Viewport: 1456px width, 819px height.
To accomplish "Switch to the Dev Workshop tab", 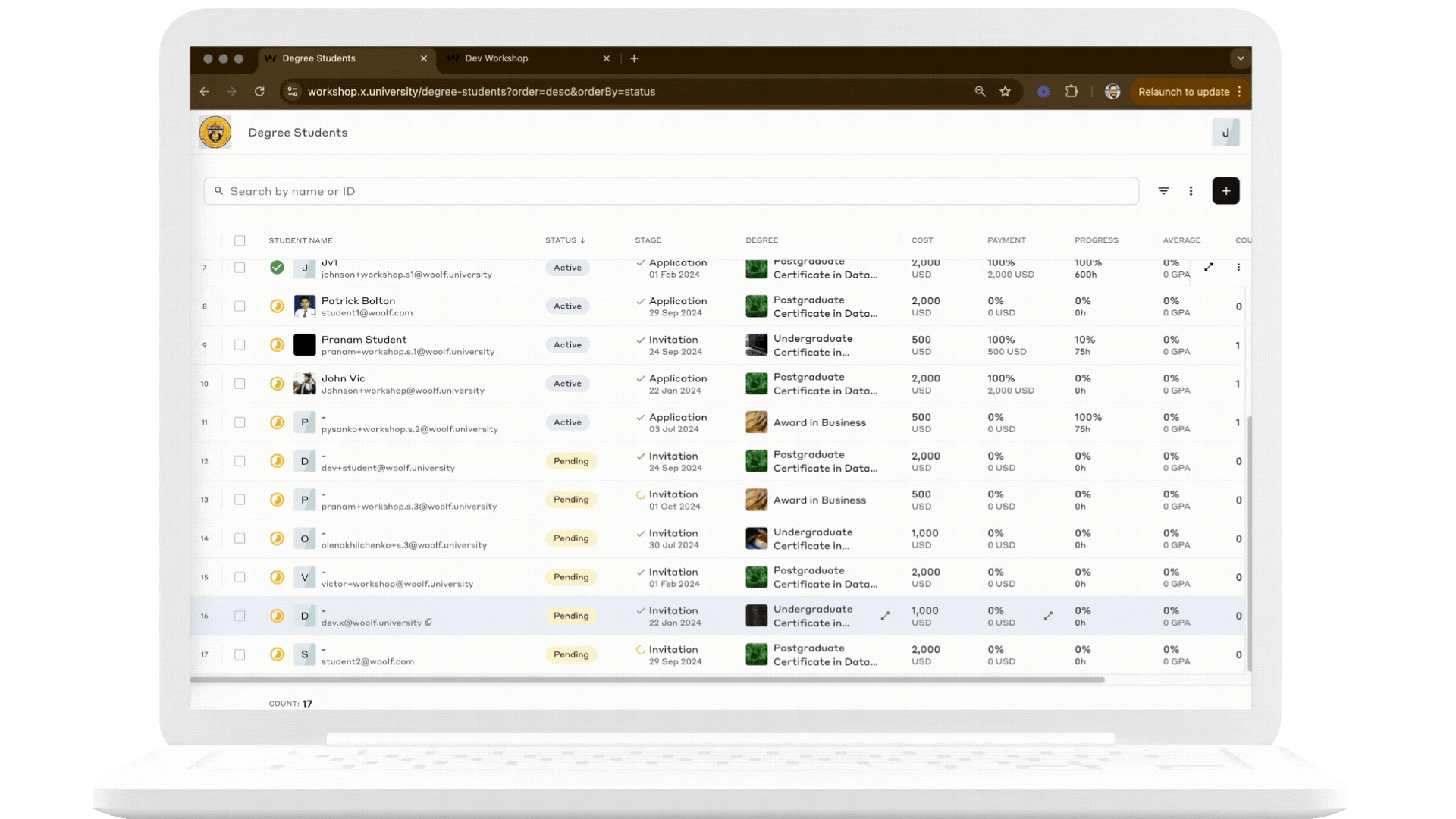I will [x=497, y=58].
